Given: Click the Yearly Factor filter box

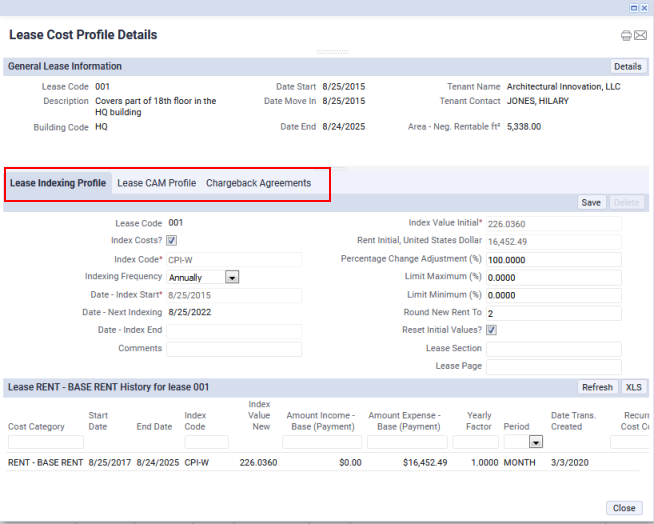Looking at the screenshot, I should tap(475, 442).
